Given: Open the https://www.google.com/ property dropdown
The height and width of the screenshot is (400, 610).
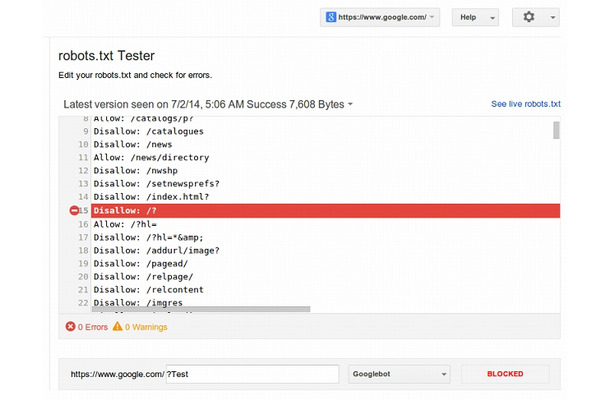Looking at the screenshot, I should (380, 17).
